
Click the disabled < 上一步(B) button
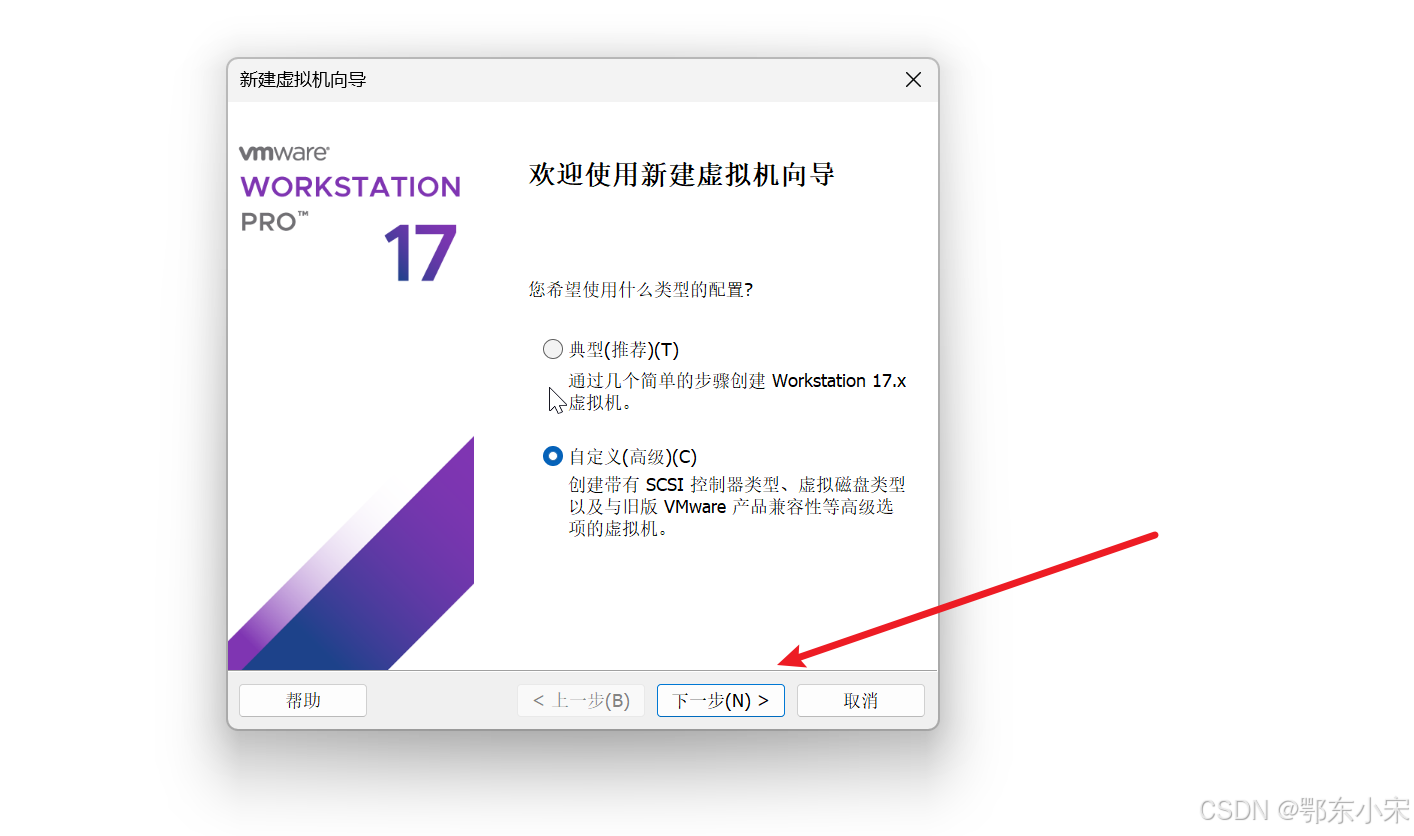[581, 701]
